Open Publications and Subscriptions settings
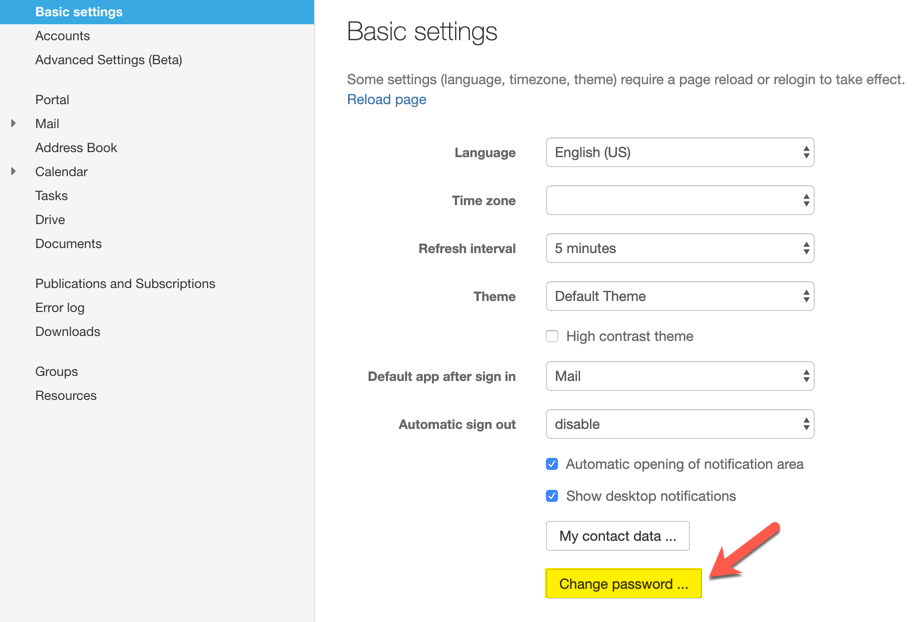Screen dimensions: 921x622 pyautogui.click(x=125, y=284)
